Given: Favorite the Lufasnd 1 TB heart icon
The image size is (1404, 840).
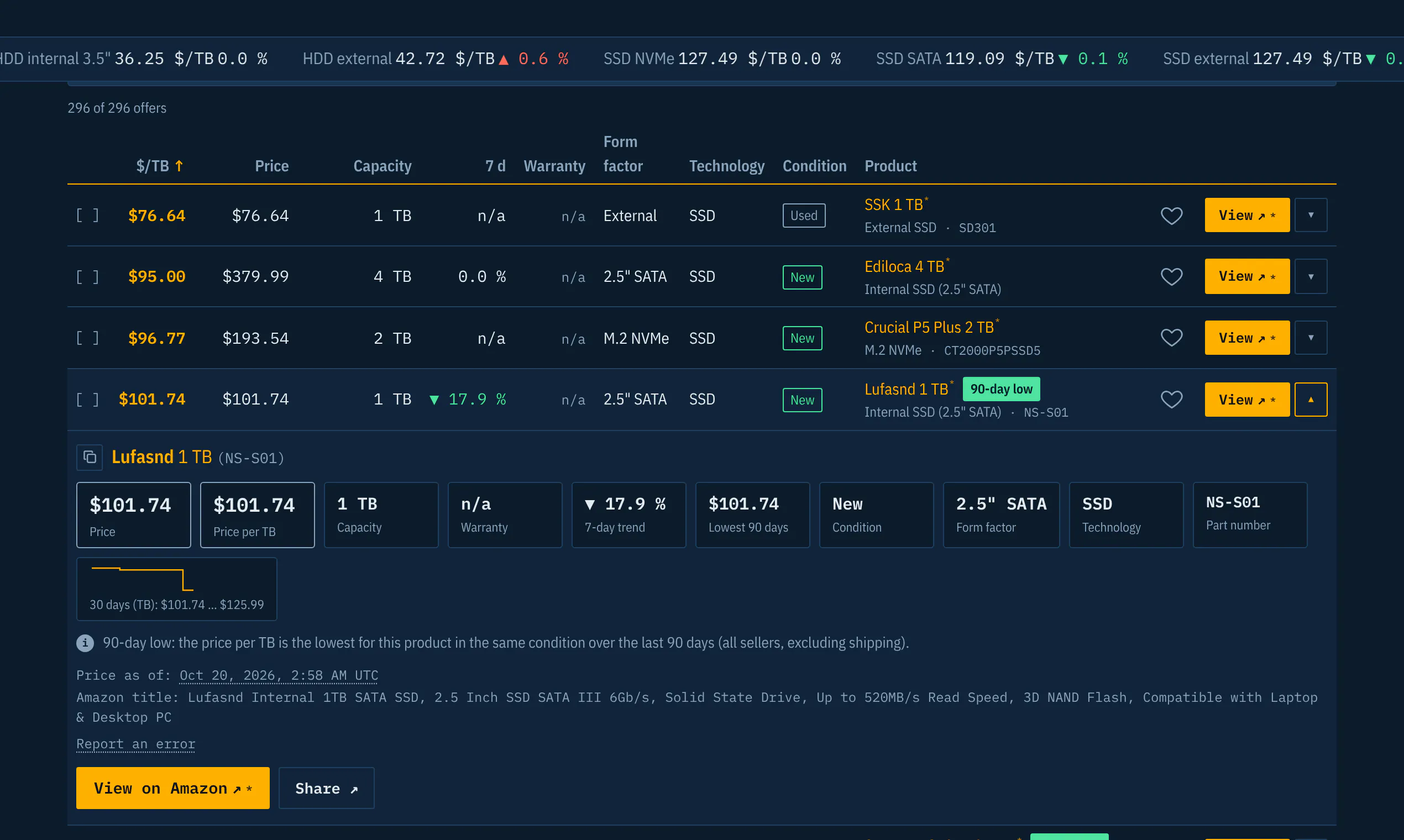Looking at the screenshot, I should (1171, 400).
